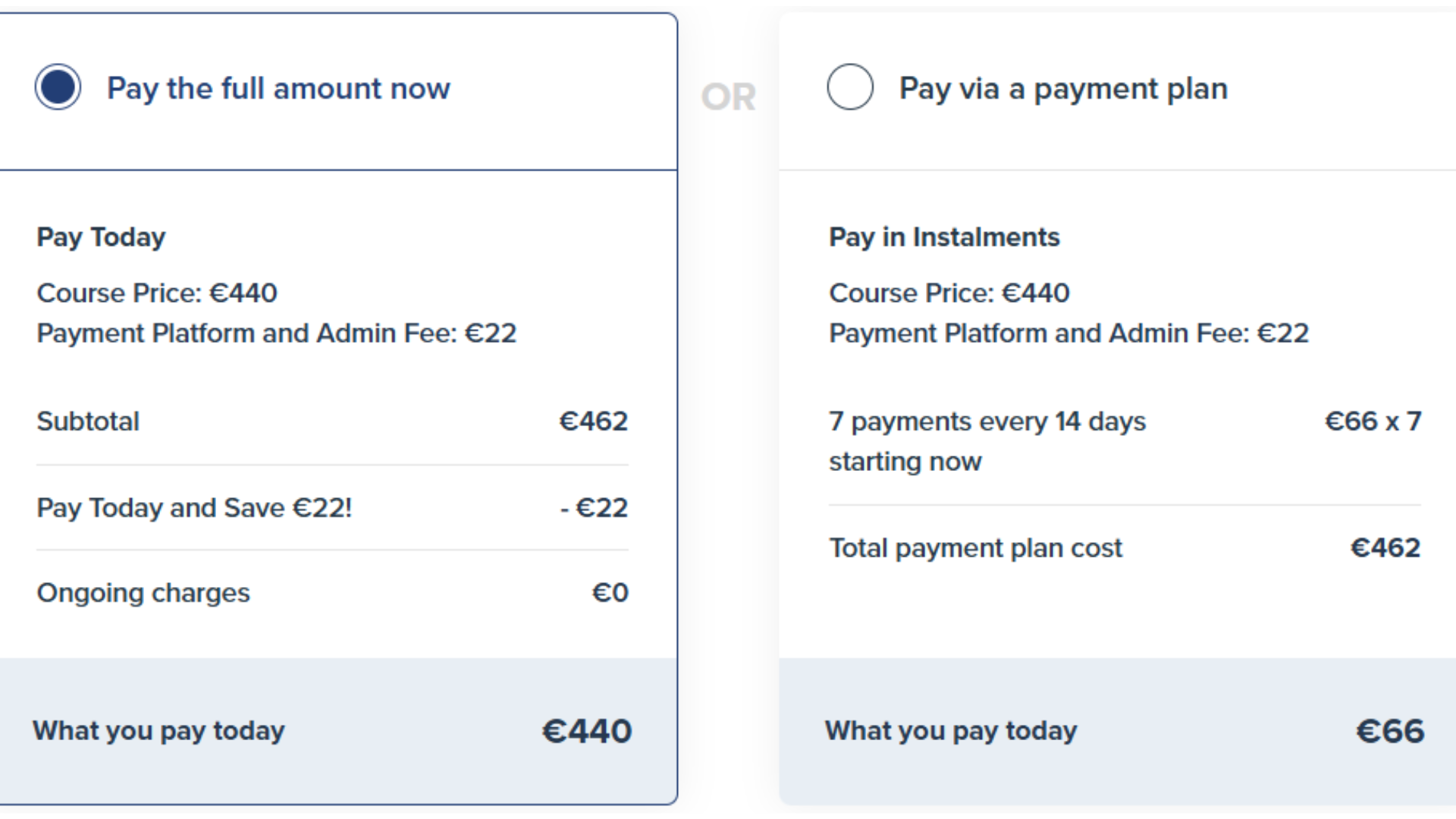
Task: Click the 'Pay Today' heading
Action: 101,237
